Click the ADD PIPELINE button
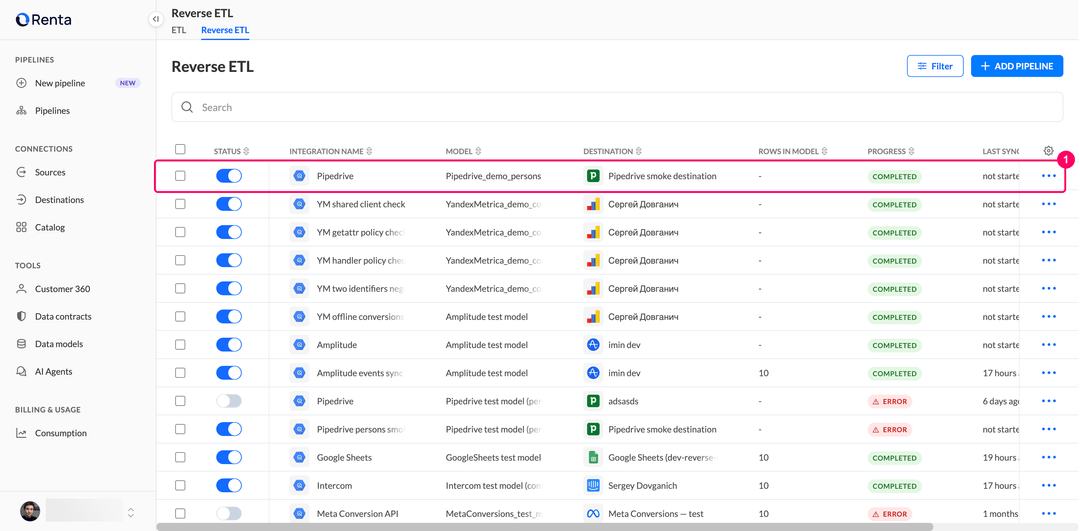Image resolution: width=1080 pixels, height=531 pixels. coord(1017,66)
